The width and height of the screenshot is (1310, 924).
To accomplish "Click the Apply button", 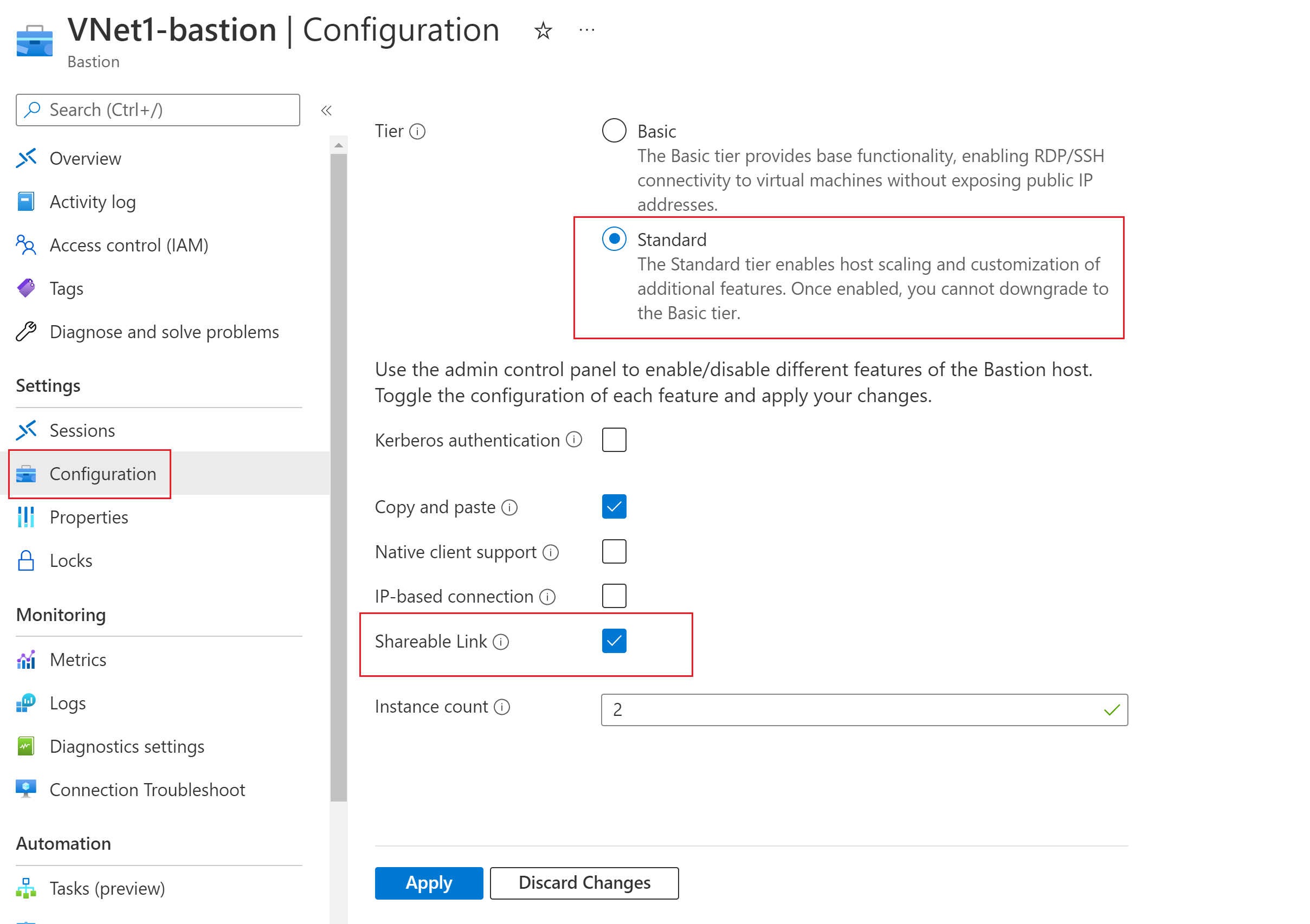I will click(427, 881).
